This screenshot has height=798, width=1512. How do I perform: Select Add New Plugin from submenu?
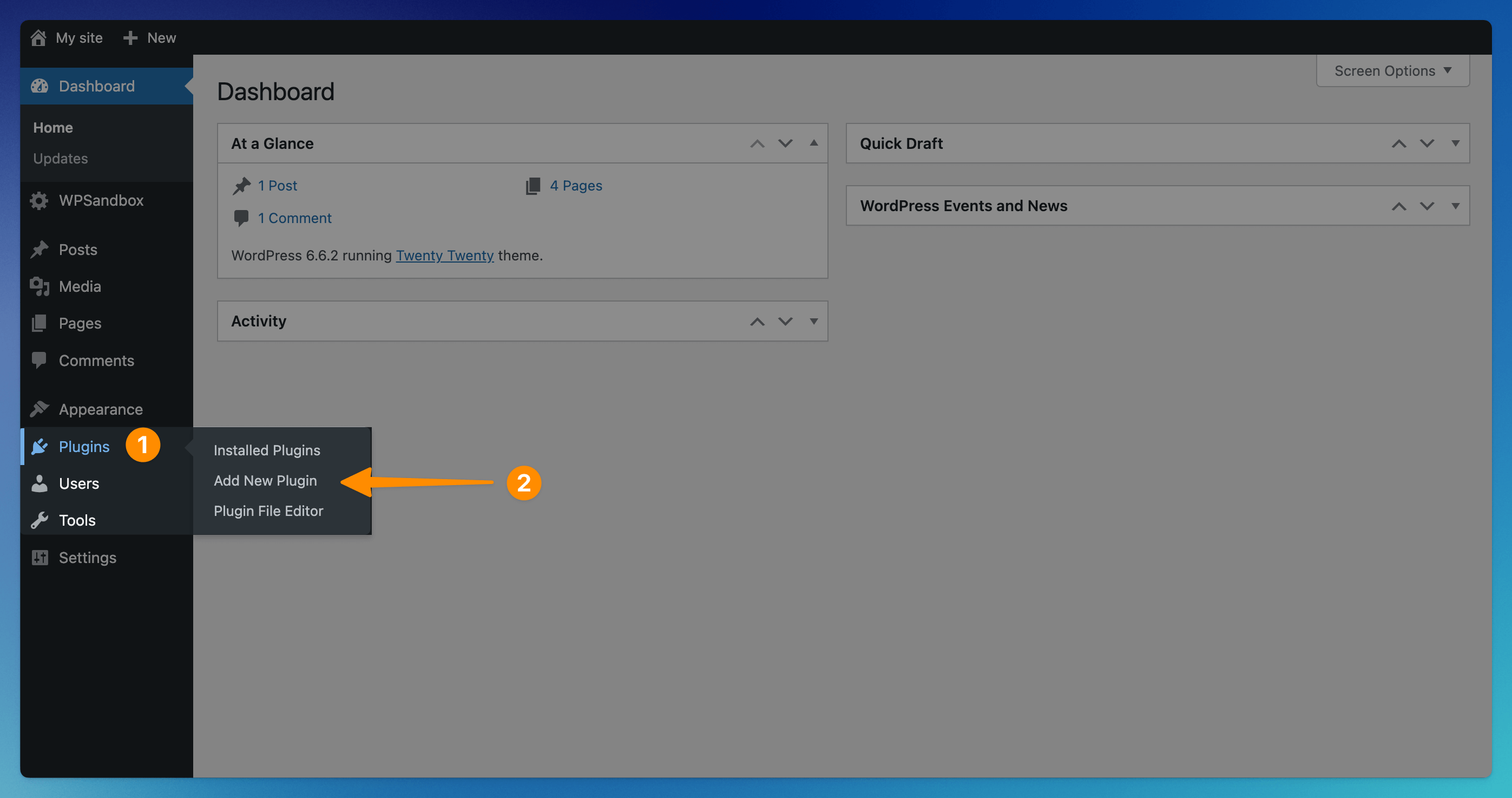(x=265, y=480)
